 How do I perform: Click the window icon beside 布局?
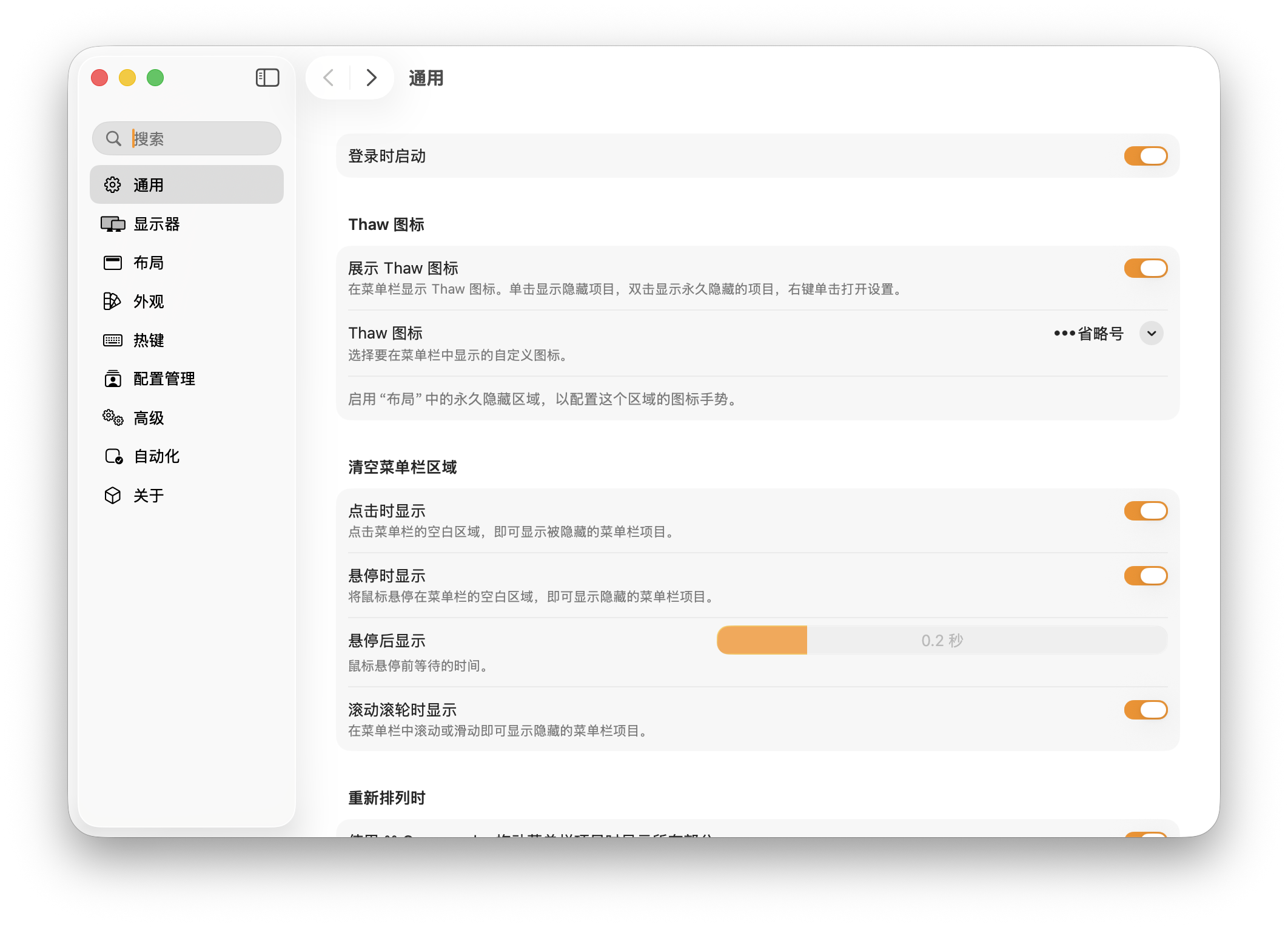[x=113, y=263]
